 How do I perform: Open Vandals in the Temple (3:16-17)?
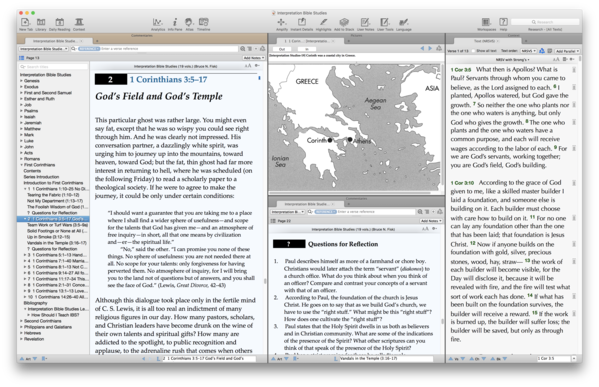57,243
